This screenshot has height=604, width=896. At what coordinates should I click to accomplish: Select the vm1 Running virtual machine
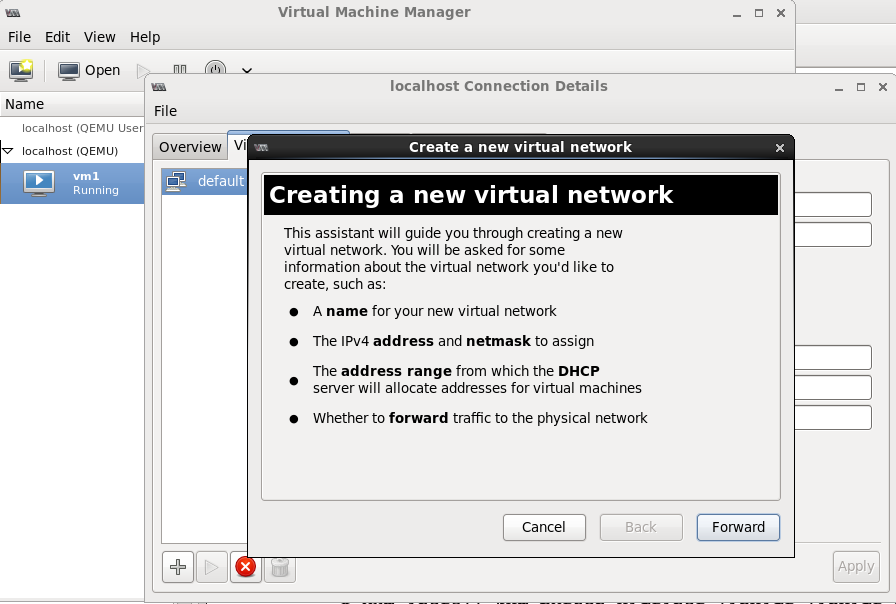point(72,183)
